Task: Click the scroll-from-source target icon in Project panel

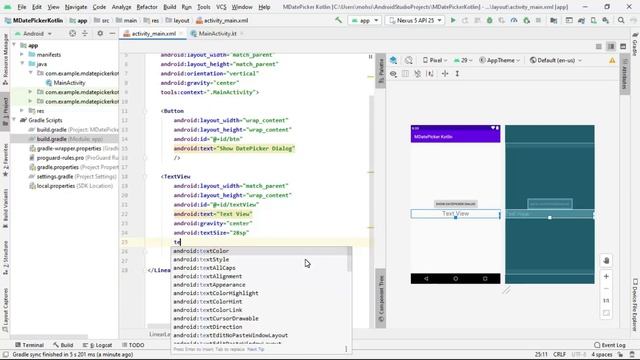Action: [72, 33]
